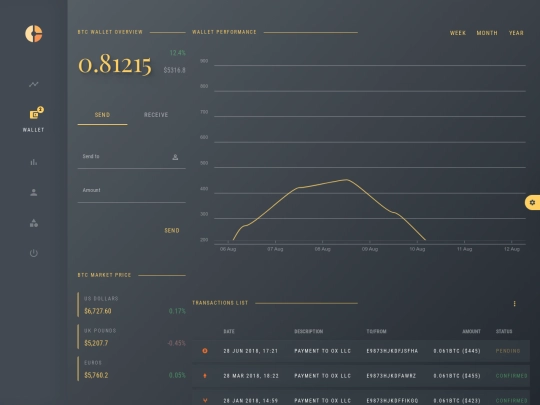
Task: Click the Pending status label
Action: pos(508,351)
